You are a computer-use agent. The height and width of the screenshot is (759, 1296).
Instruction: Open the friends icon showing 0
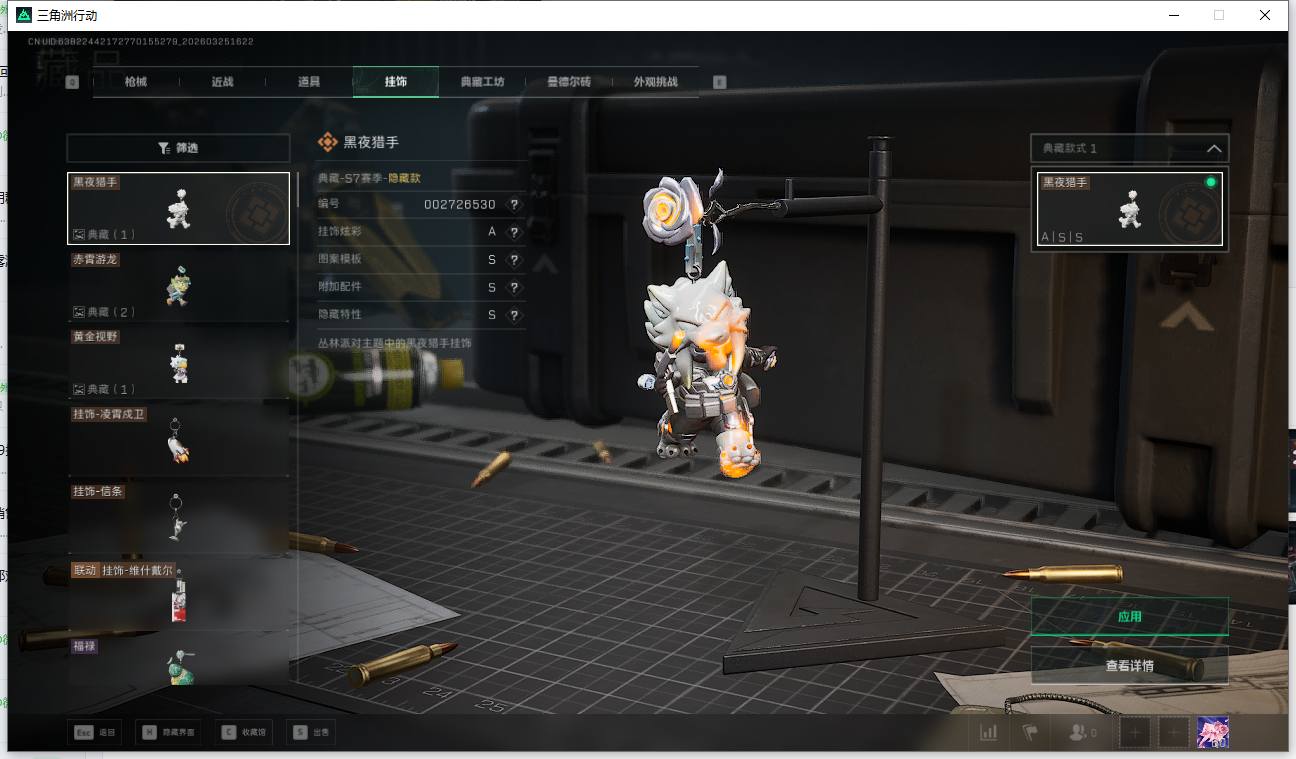(1081, 733)
